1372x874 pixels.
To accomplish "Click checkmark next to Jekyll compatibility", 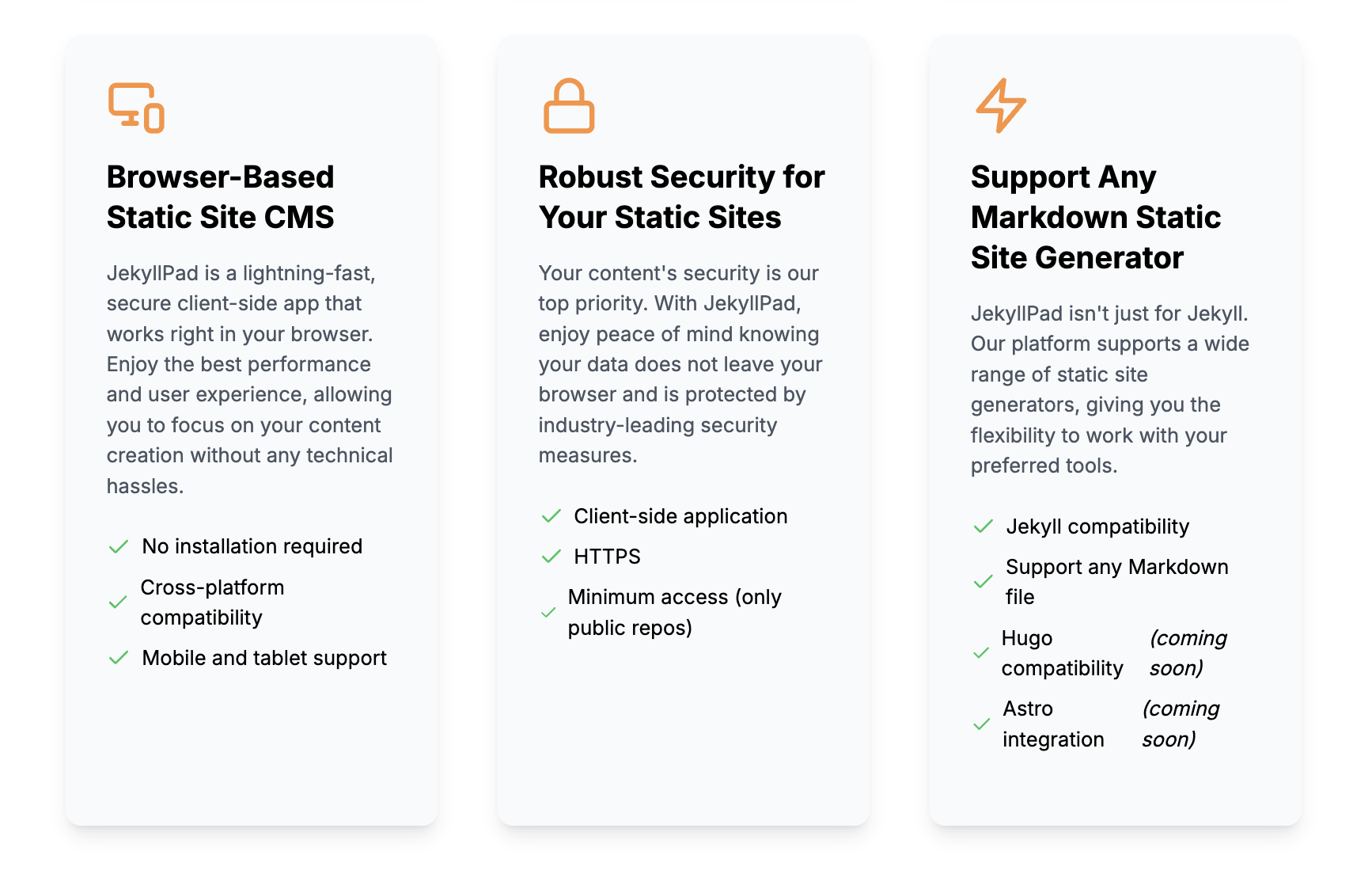I will [x=984, y=527].
